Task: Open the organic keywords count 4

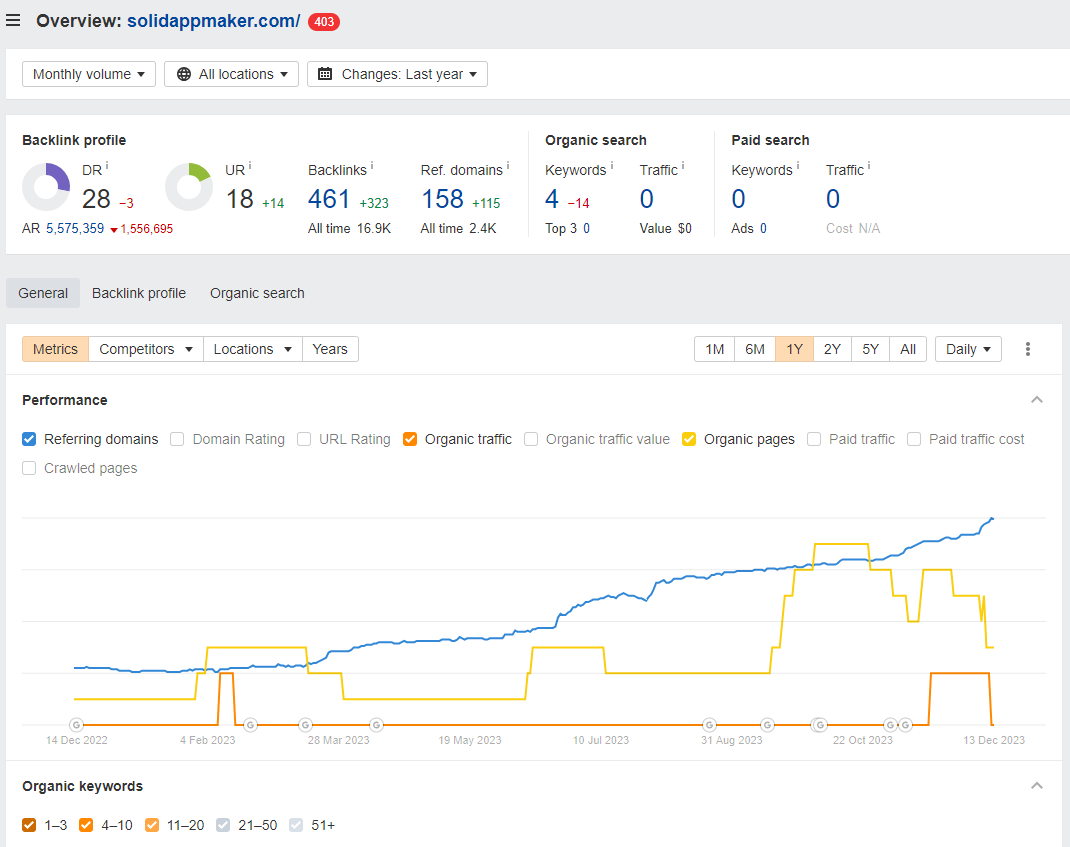Action: pos(552,199)
